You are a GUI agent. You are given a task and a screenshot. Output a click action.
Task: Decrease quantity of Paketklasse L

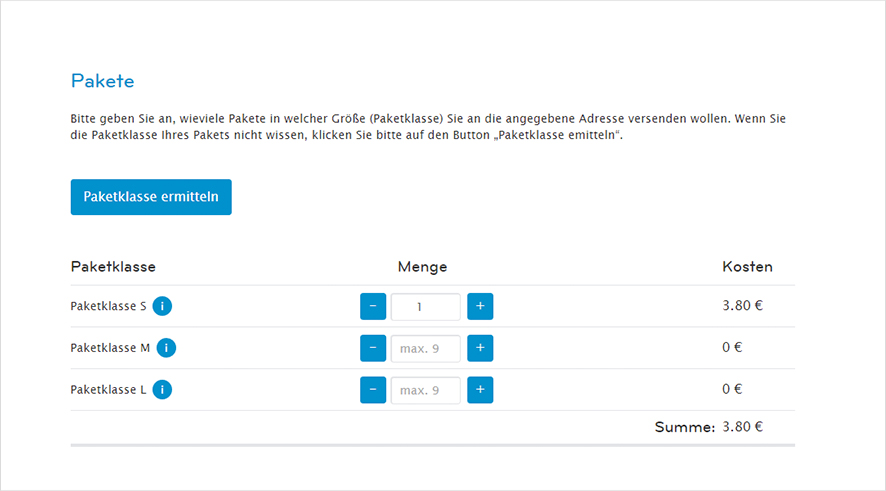point(372,390)
